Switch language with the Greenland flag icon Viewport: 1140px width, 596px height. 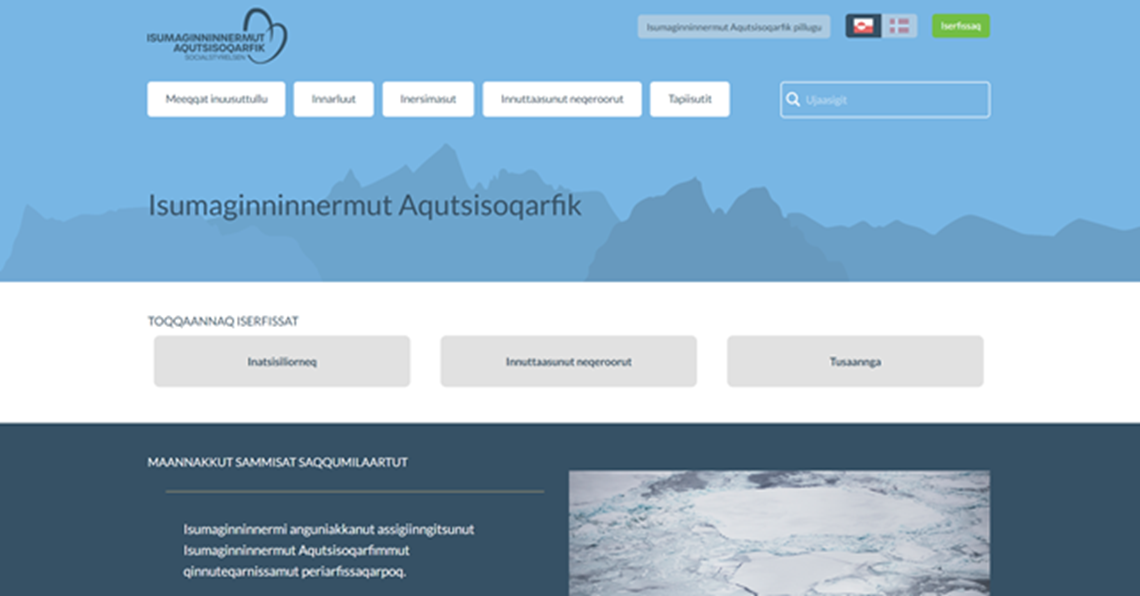(863, 26)
